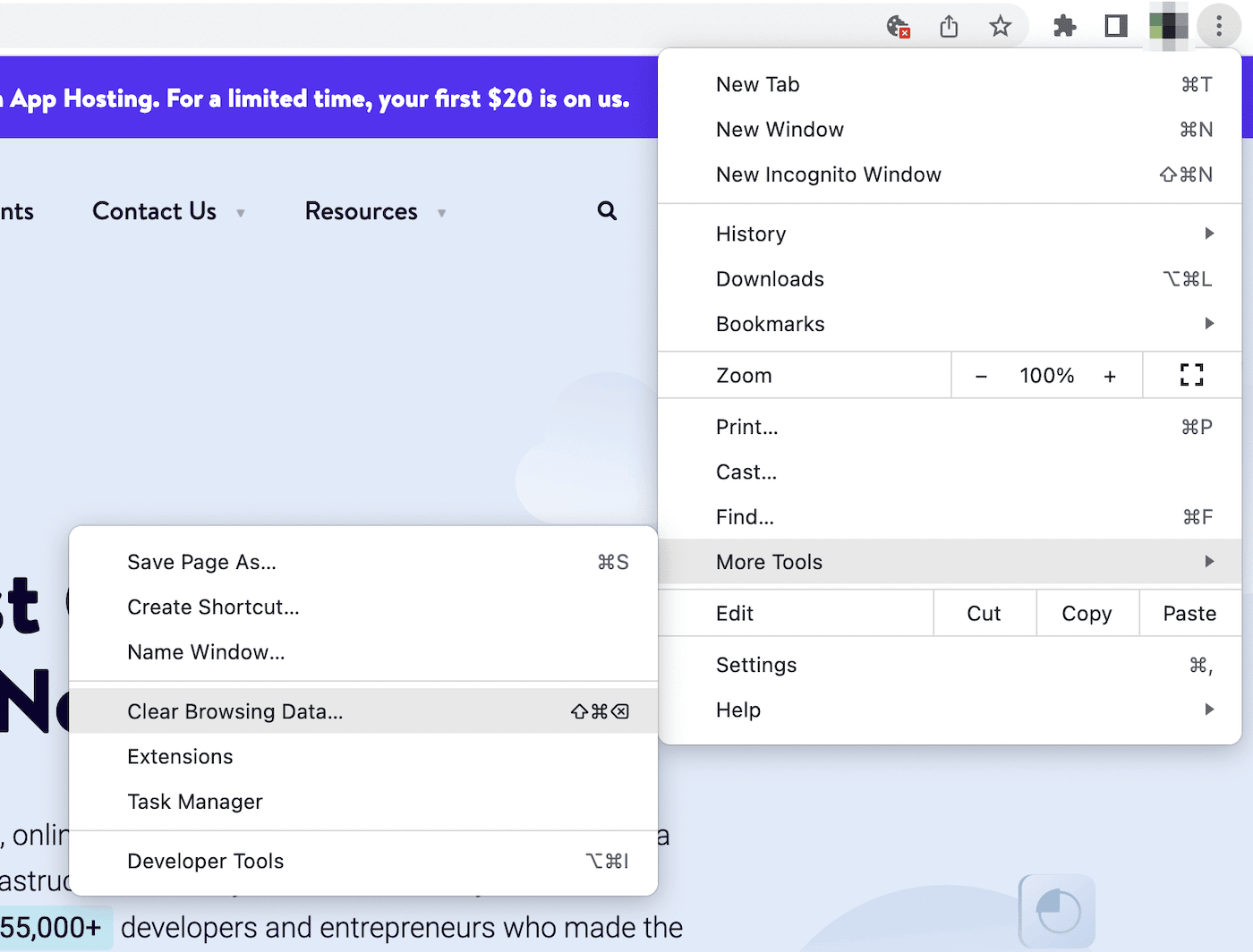Click the search magnifier on the webpage

607,211
